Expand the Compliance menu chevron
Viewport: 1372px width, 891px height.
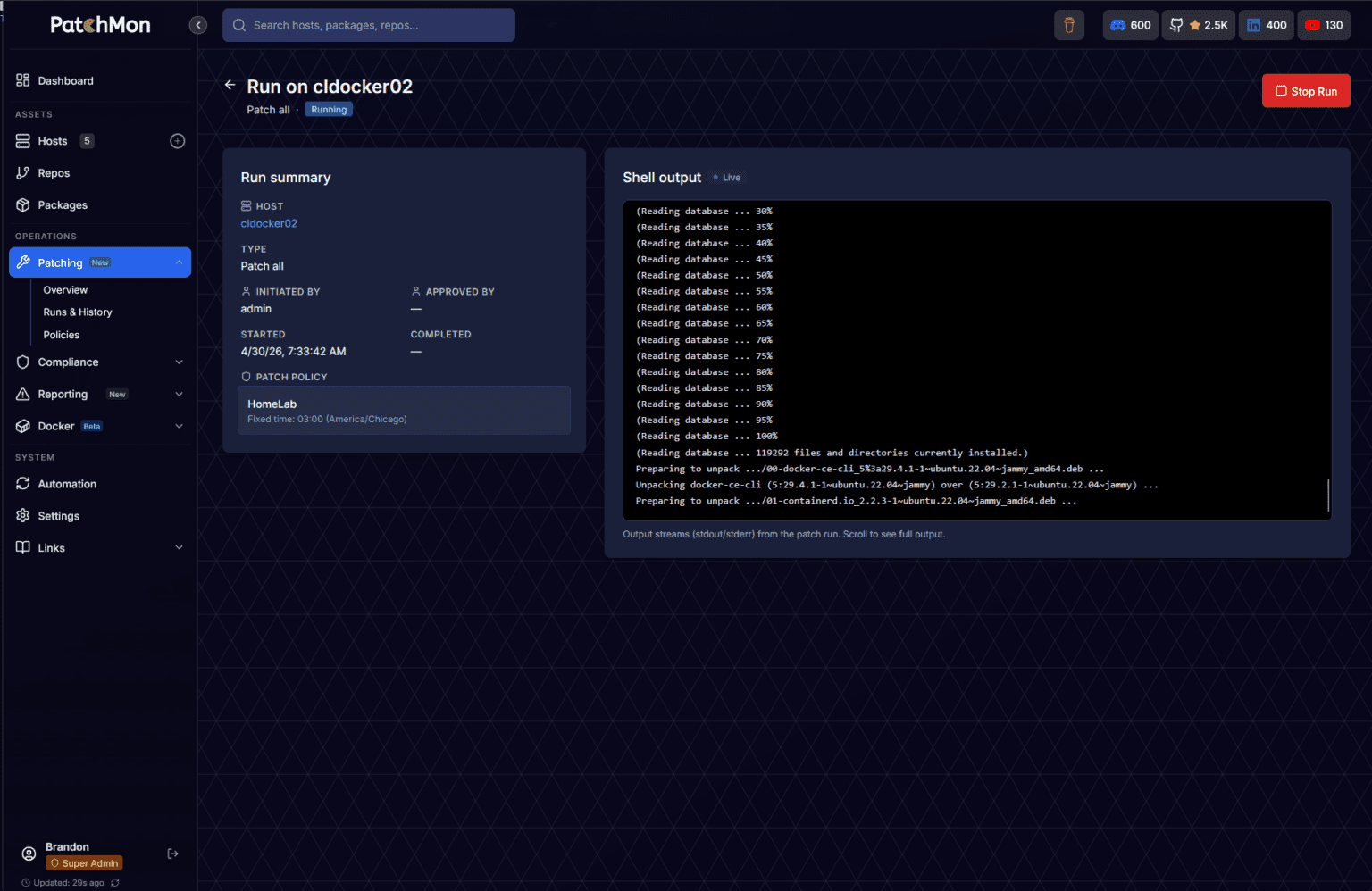tap(179, 362)
